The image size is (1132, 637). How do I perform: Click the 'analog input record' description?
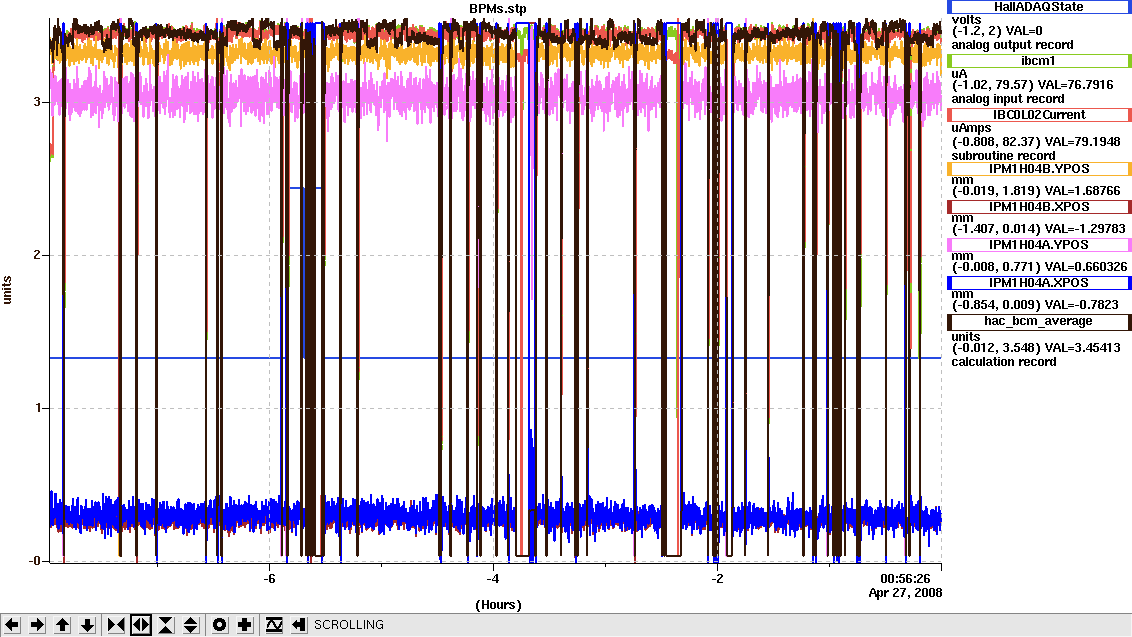click(1008, 99)
